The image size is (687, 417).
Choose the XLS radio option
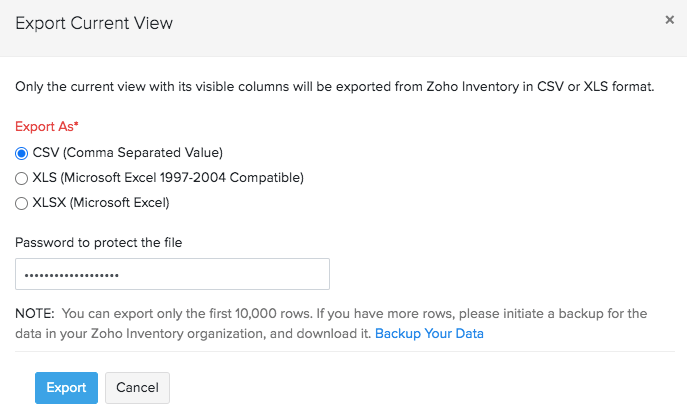(22, 178)
